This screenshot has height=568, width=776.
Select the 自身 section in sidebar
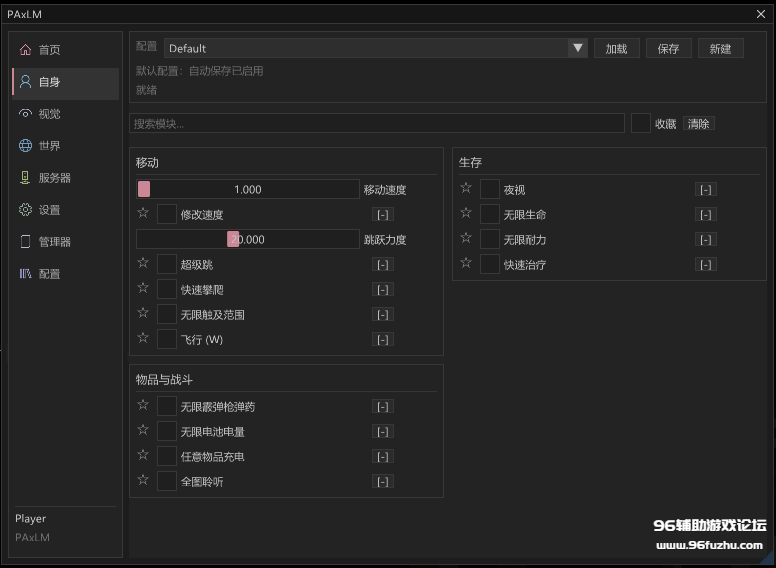(x=65, y=82)
